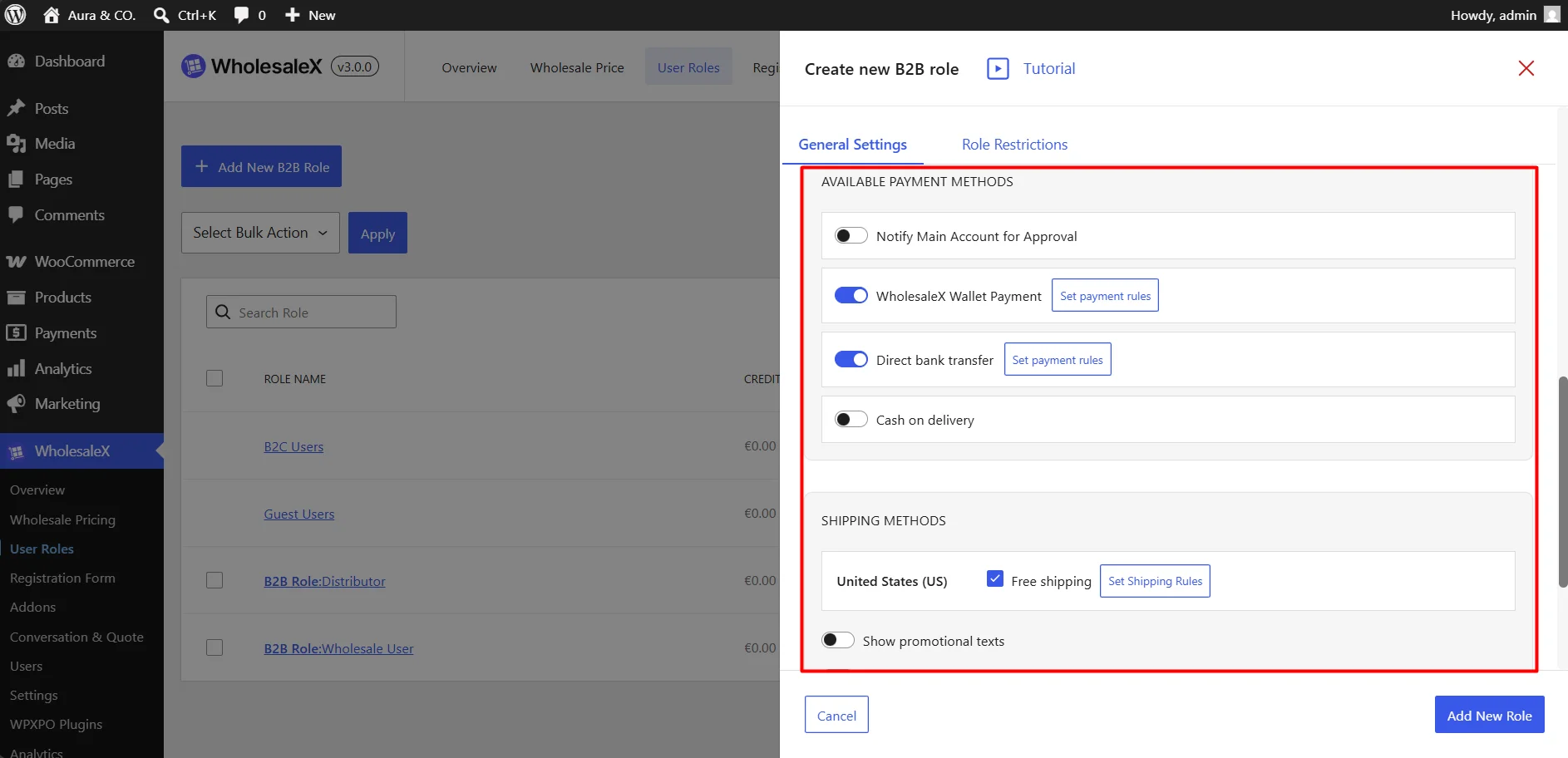Open Media library menu
Image resolution: width=1568 pixels, height=758 pixels.
pyautogui.click(x=55, y=144)
